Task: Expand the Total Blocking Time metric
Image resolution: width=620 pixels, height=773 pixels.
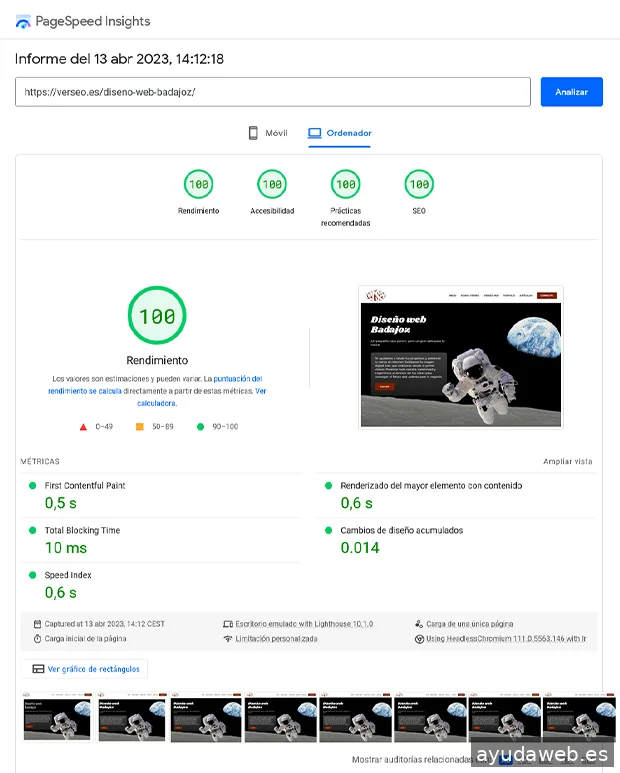Action: (82, 531)
